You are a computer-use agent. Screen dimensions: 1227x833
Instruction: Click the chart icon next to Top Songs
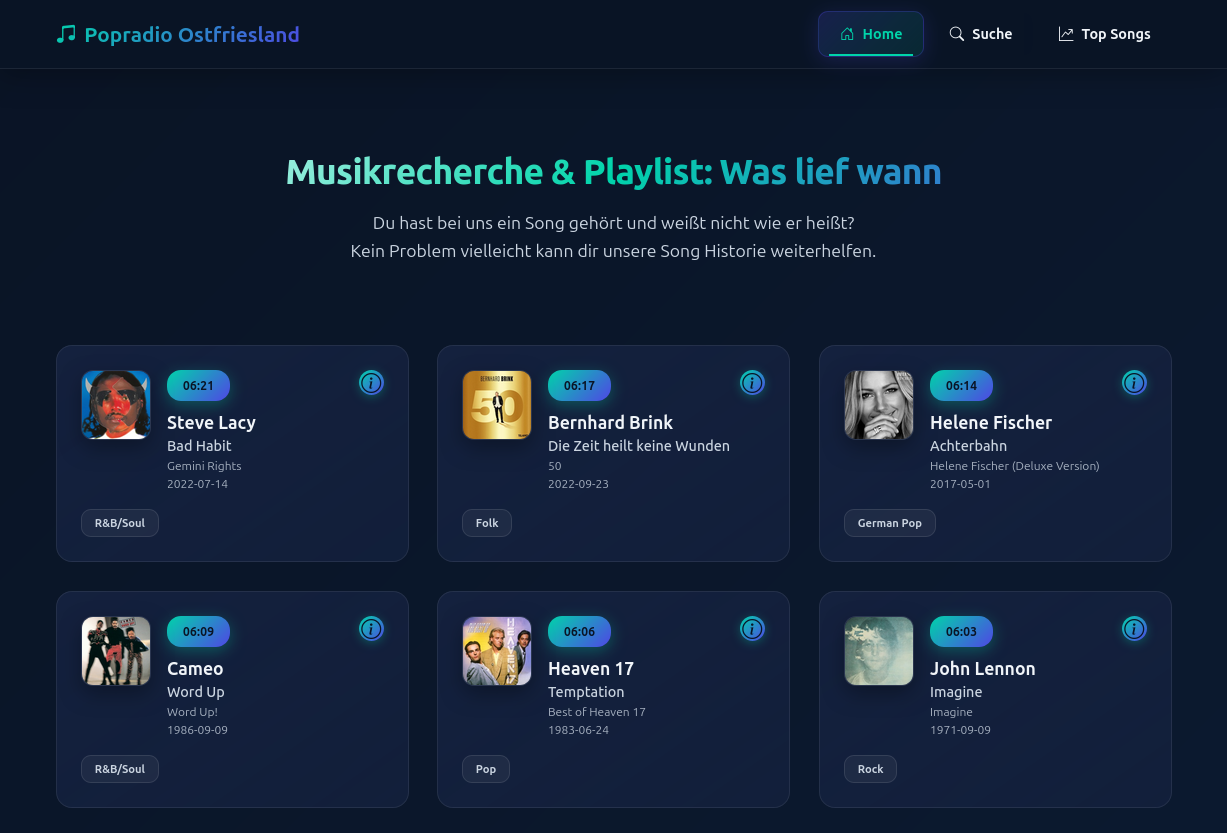pyautogui.click(x=1066, y=33)
